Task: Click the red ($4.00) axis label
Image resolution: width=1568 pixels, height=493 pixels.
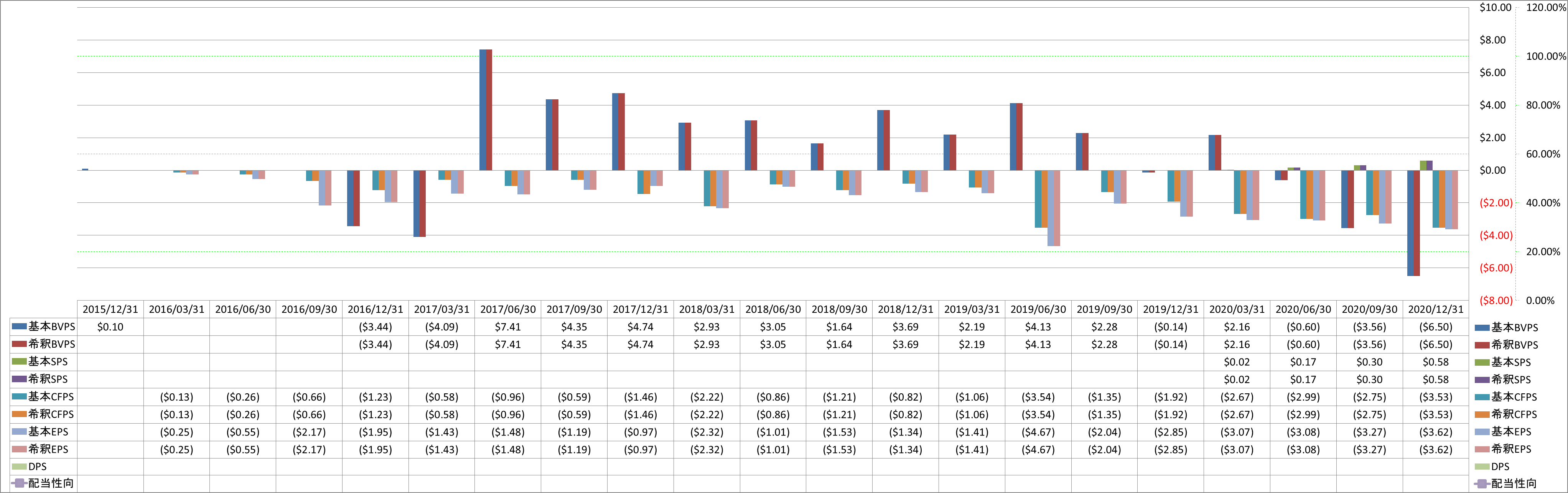Action: pyautogui.click(x=1496, y=235)
